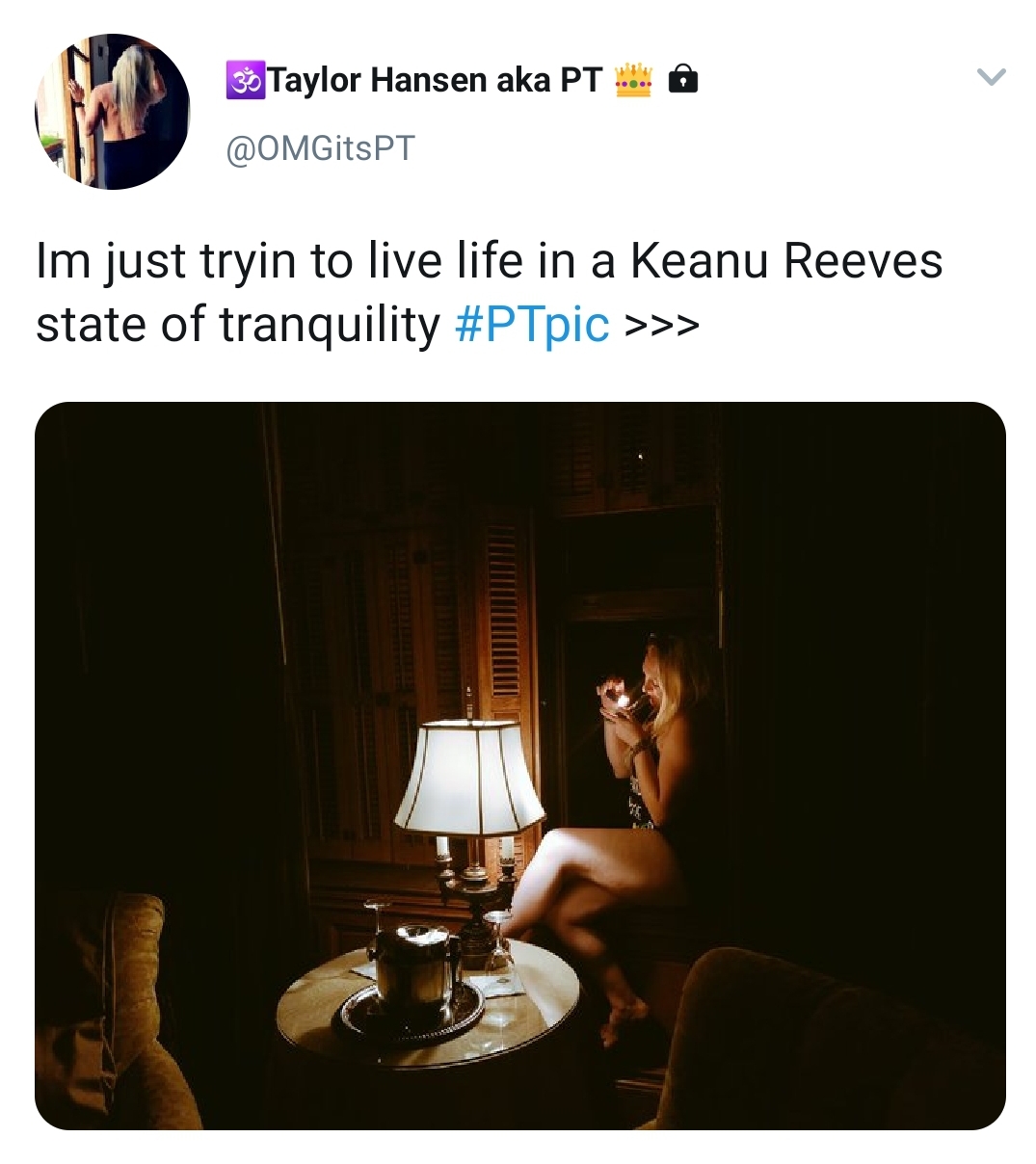Click the crown emoji beside the name
This screenshot has height=1164, width=1036.
pyautogui.click(x=633, y=80)
